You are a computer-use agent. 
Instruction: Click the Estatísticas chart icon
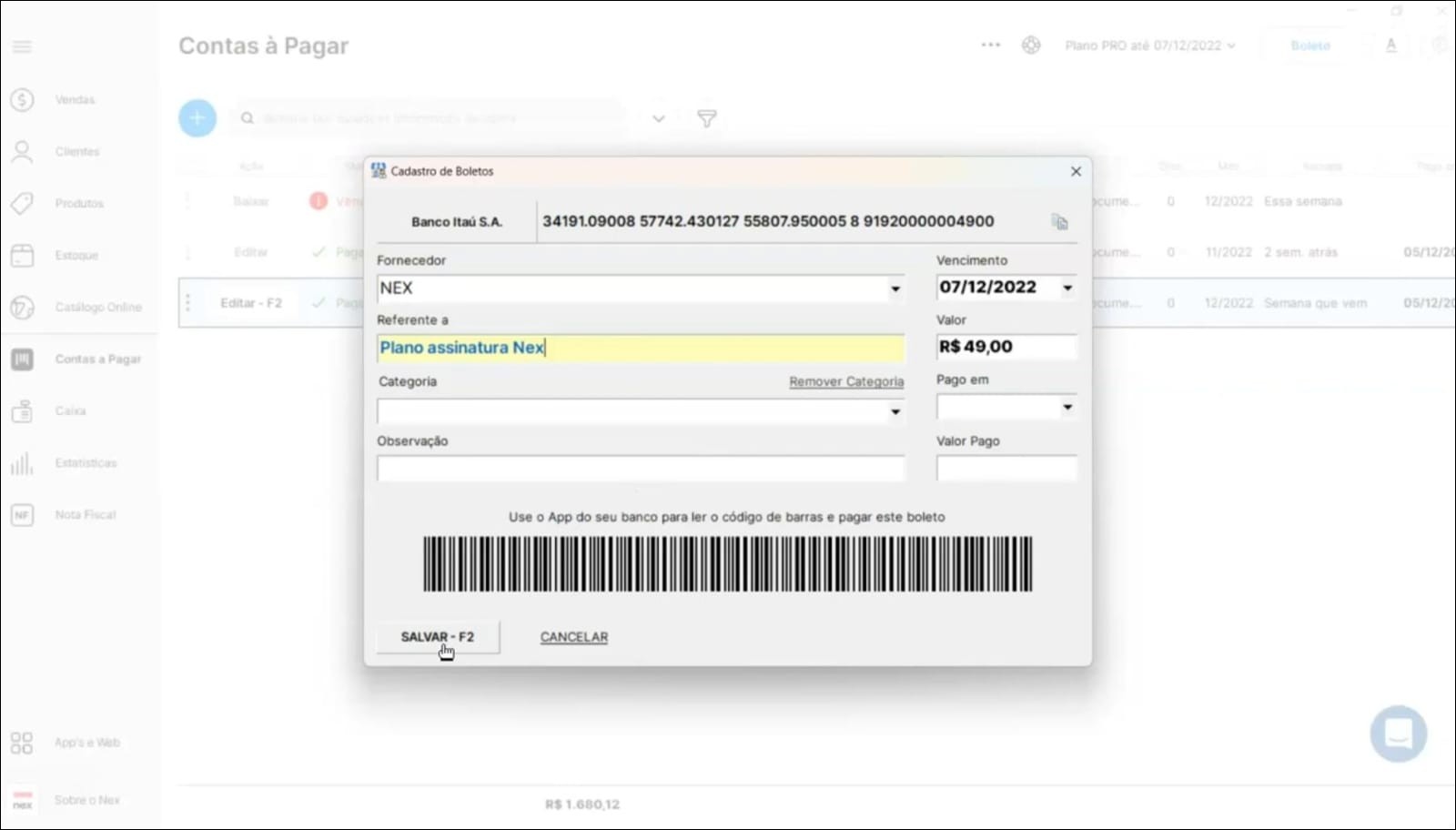(22, 463)
